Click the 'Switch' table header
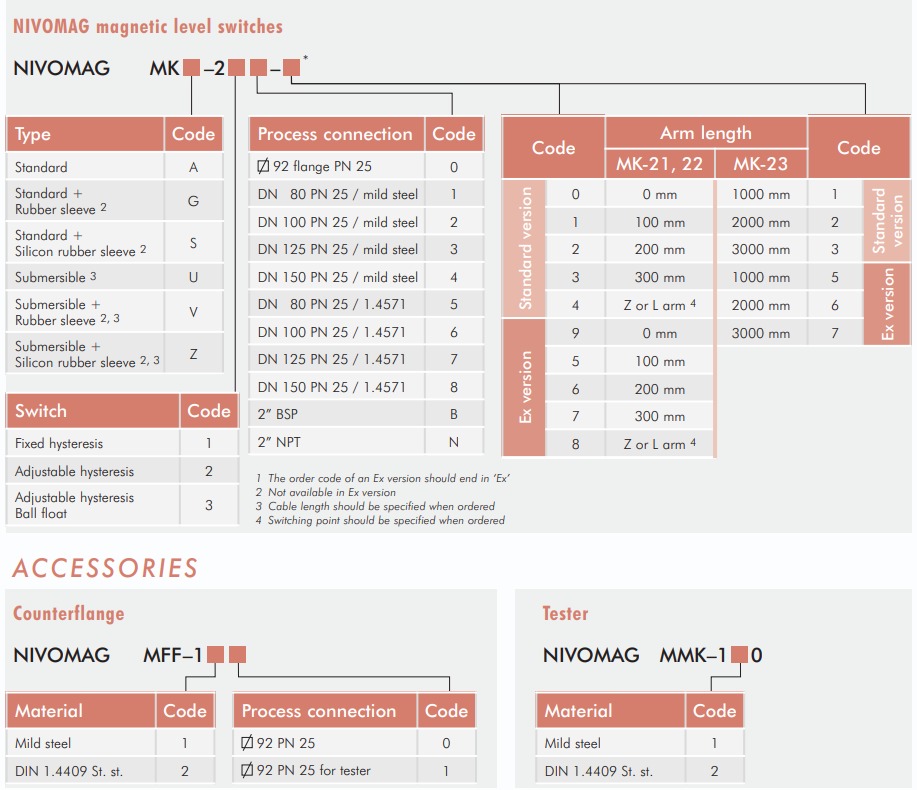The width and height of the screenshot is (917, 790). pos(92,410)
